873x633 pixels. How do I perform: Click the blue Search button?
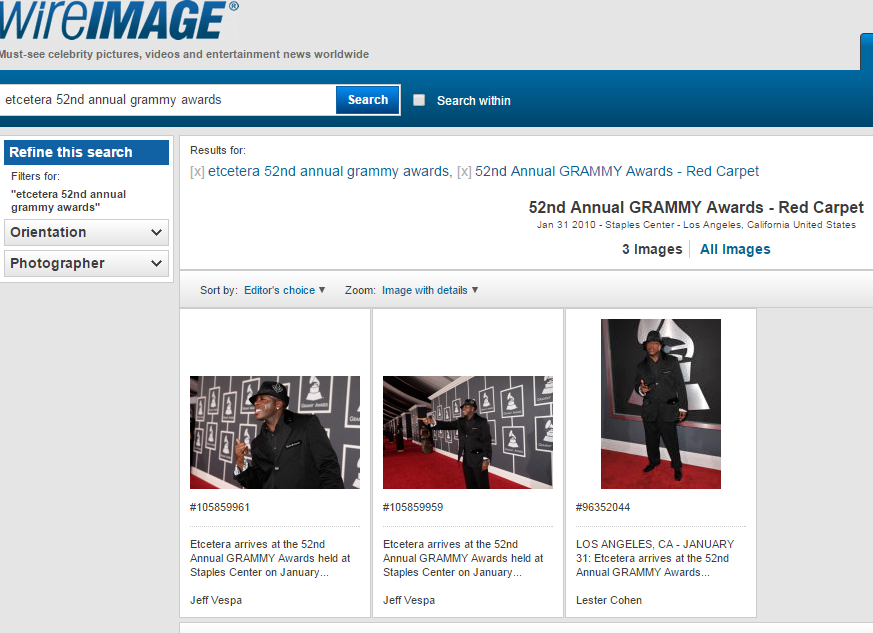pos(367,100)
